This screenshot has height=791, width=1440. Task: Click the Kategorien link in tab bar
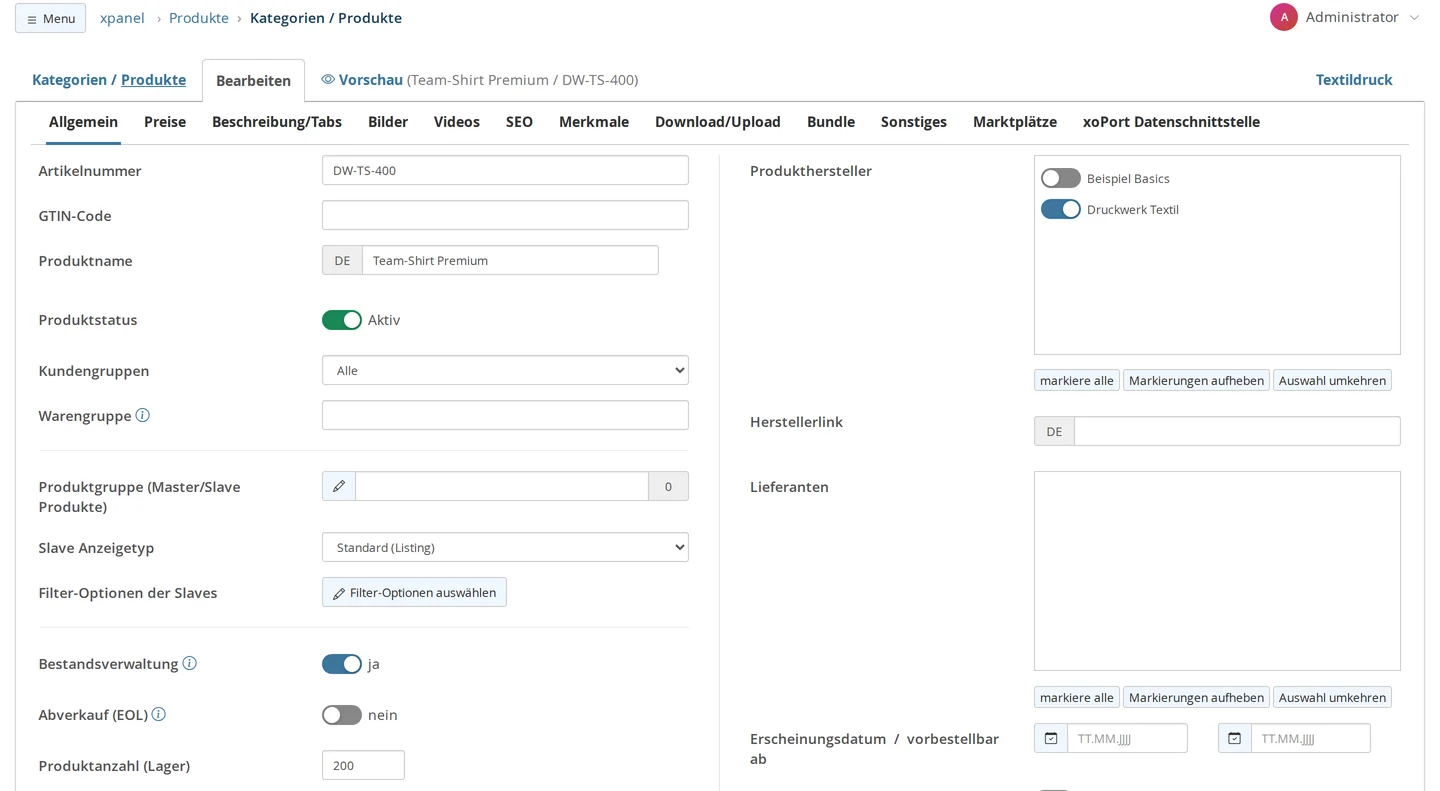point(69,80)
